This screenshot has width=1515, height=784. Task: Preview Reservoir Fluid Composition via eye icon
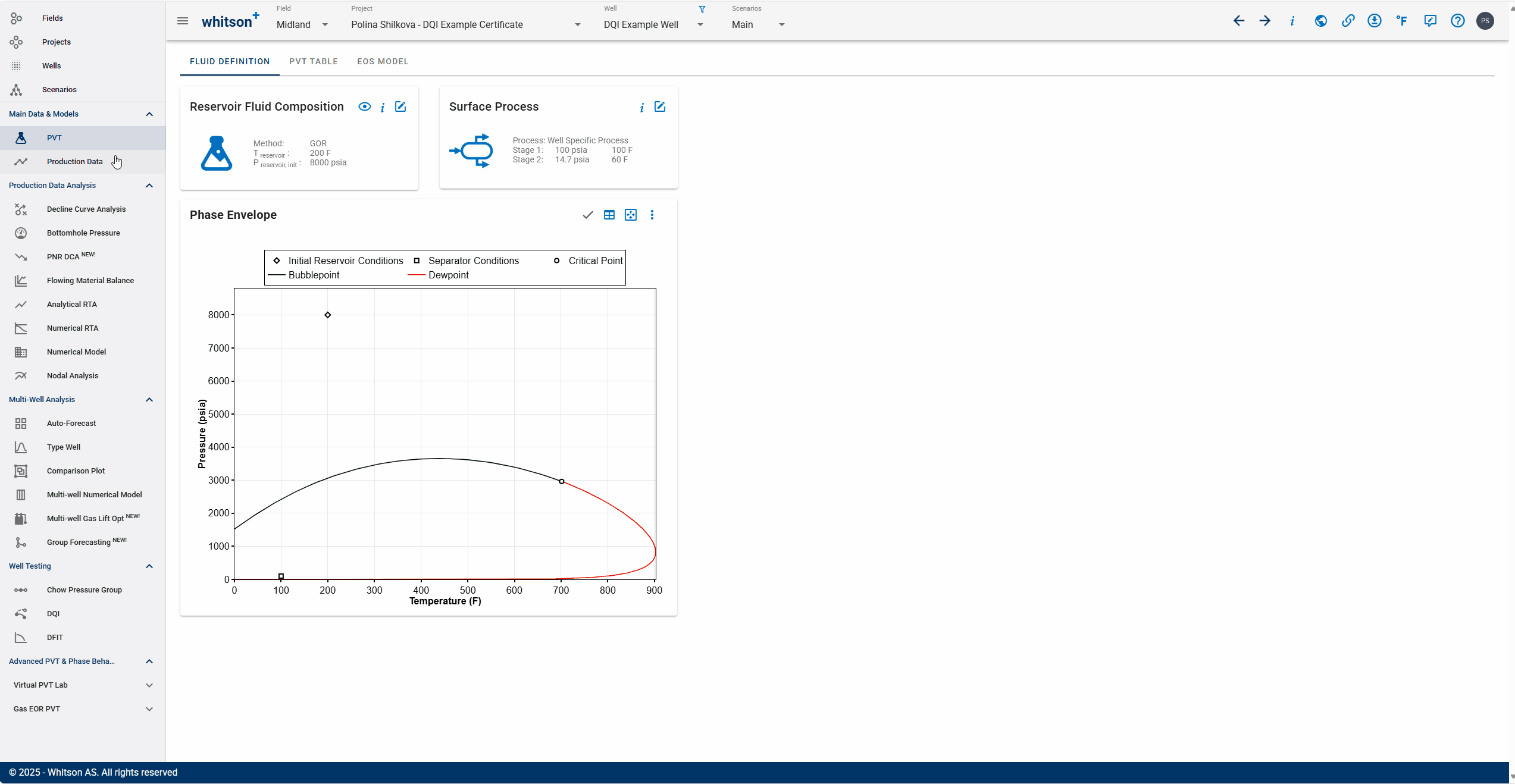coord(365,106)
